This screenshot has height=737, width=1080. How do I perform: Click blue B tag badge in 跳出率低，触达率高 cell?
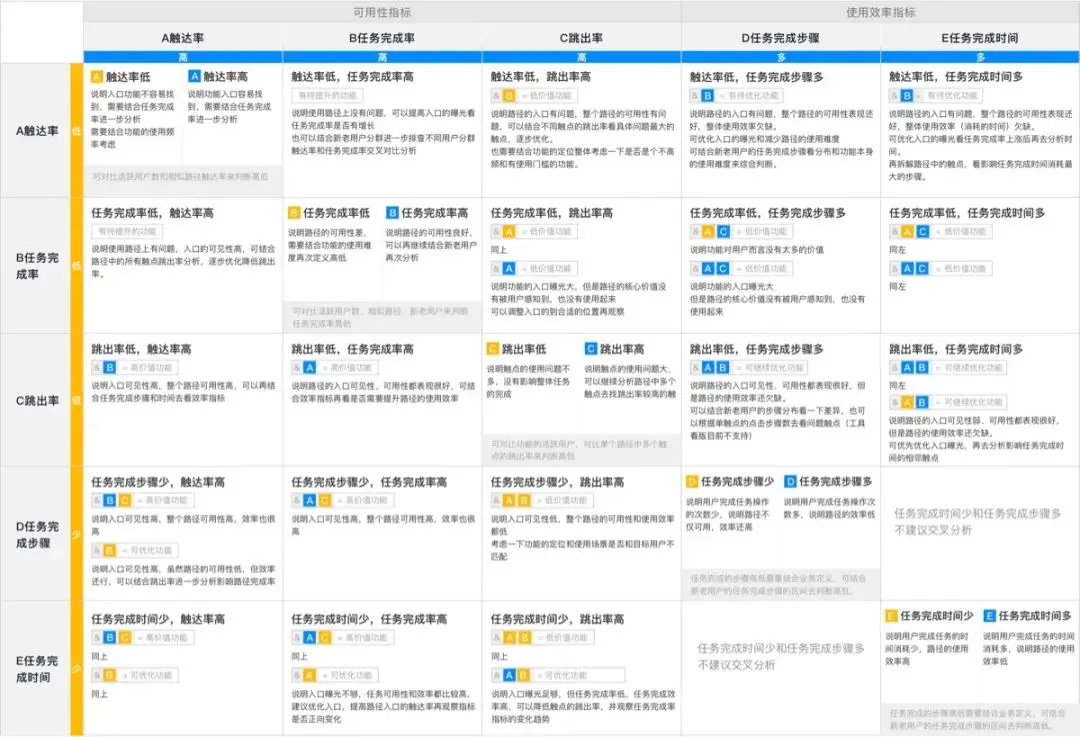pyautogui.click(x=110, y=368)
